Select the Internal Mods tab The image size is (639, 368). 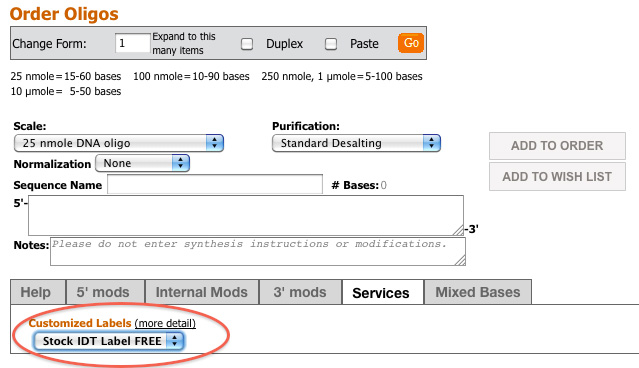coord(202,292)
